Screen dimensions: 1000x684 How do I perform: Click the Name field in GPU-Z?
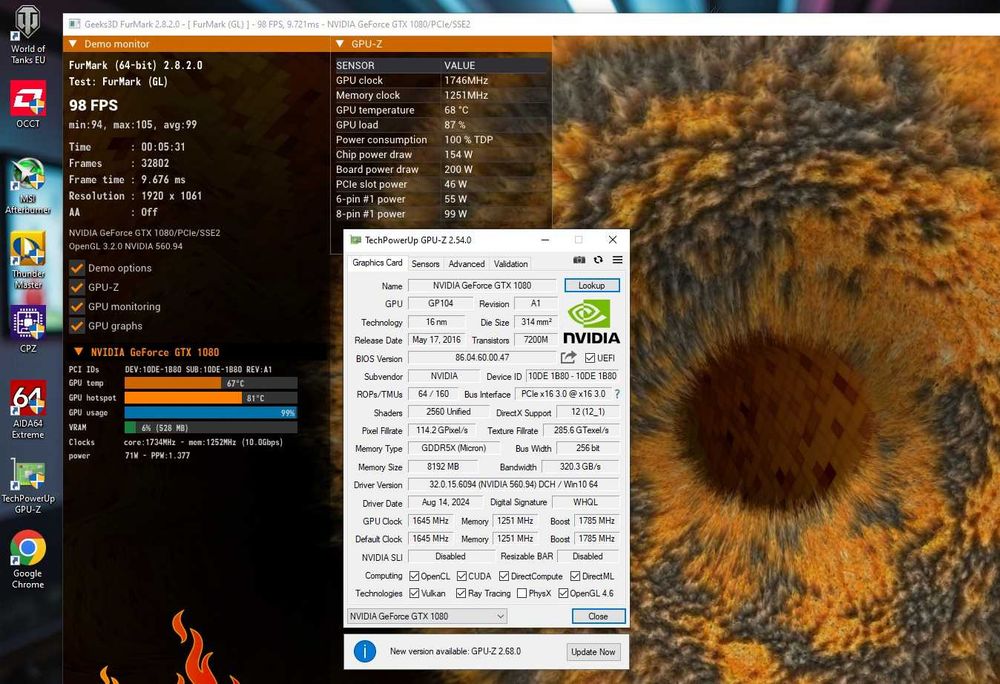(x=482, y=286)
